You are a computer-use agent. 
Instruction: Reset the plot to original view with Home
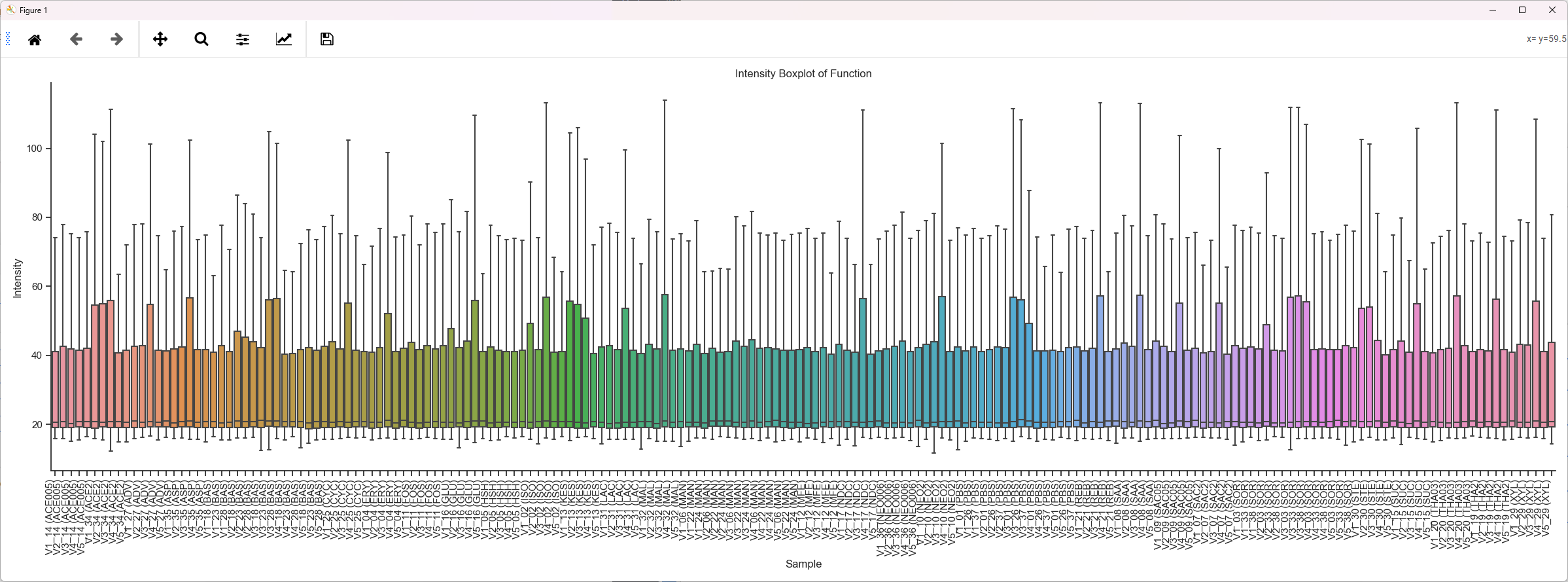pos(35,39)
